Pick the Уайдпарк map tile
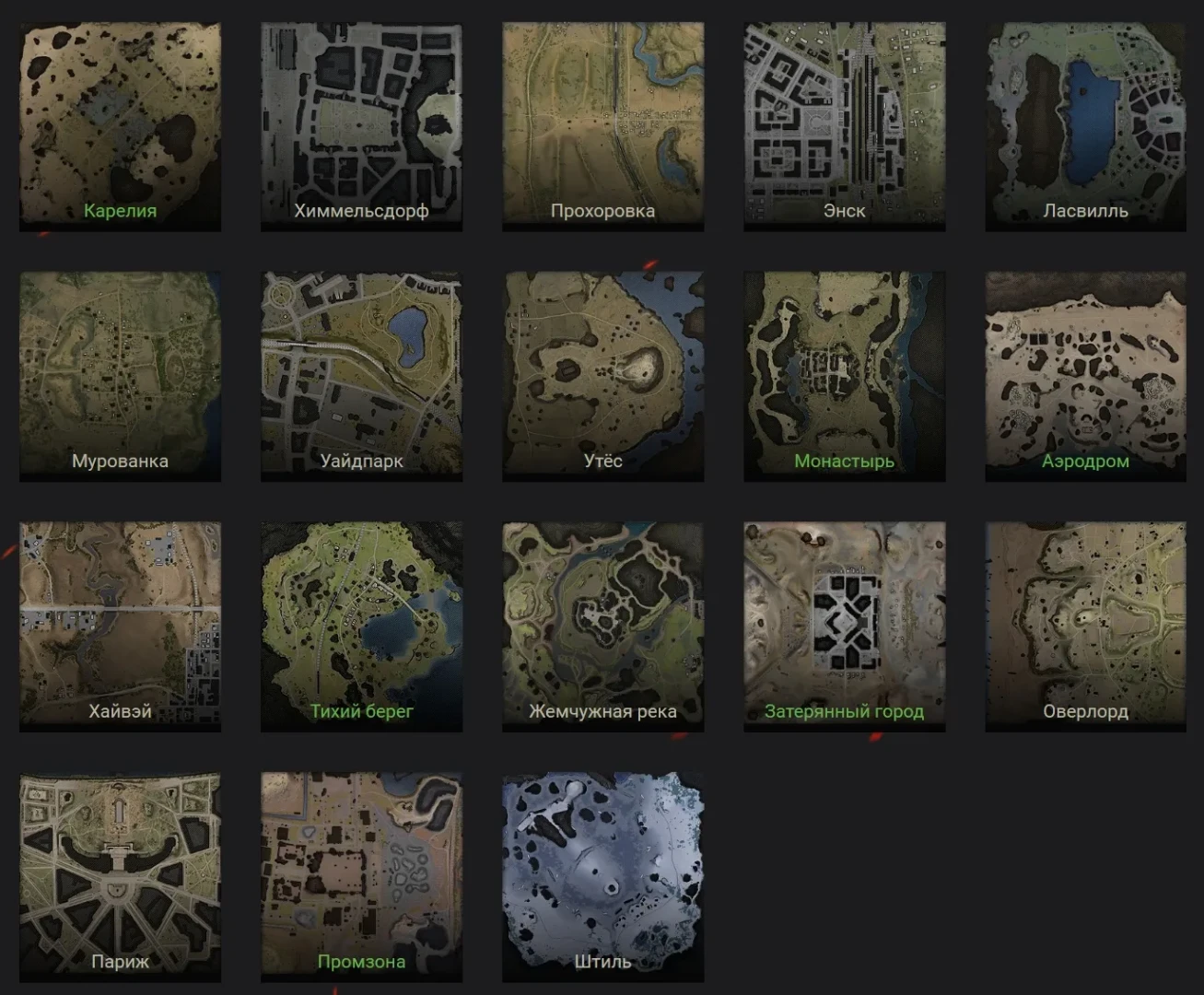Image resolution: width=1204 pixels, height=995 pixels. coord(361,376)
